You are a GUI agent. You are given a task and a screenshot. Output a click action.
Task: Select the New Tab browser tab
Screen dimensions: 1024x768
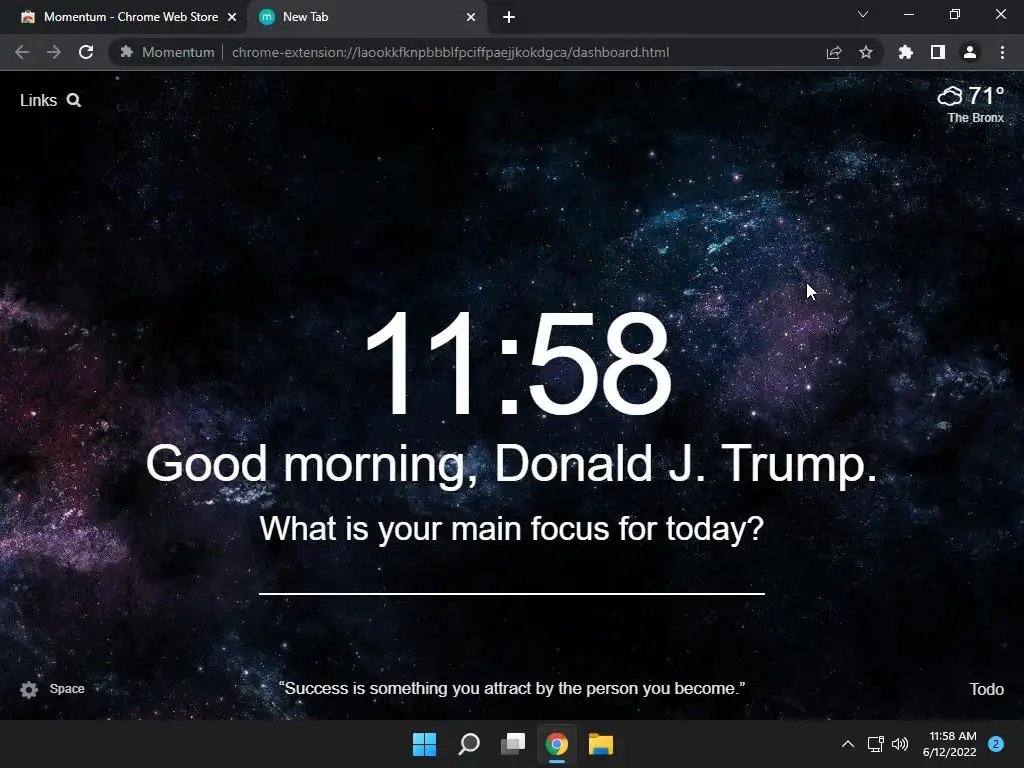(364, 17)
